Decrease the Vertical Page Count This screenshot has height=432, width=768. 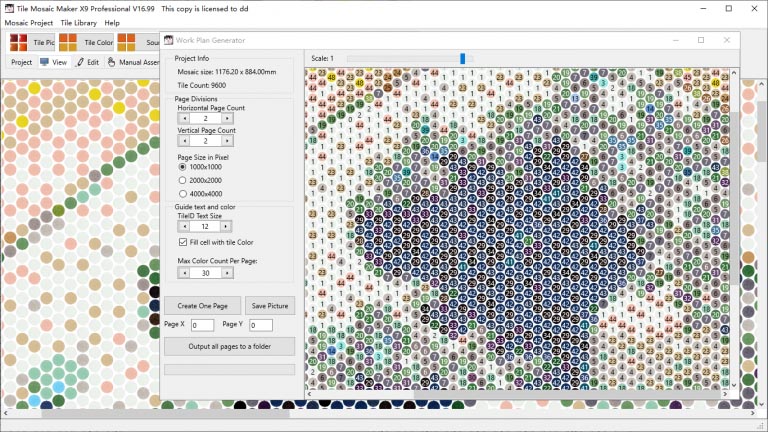(x=184, y=141)
